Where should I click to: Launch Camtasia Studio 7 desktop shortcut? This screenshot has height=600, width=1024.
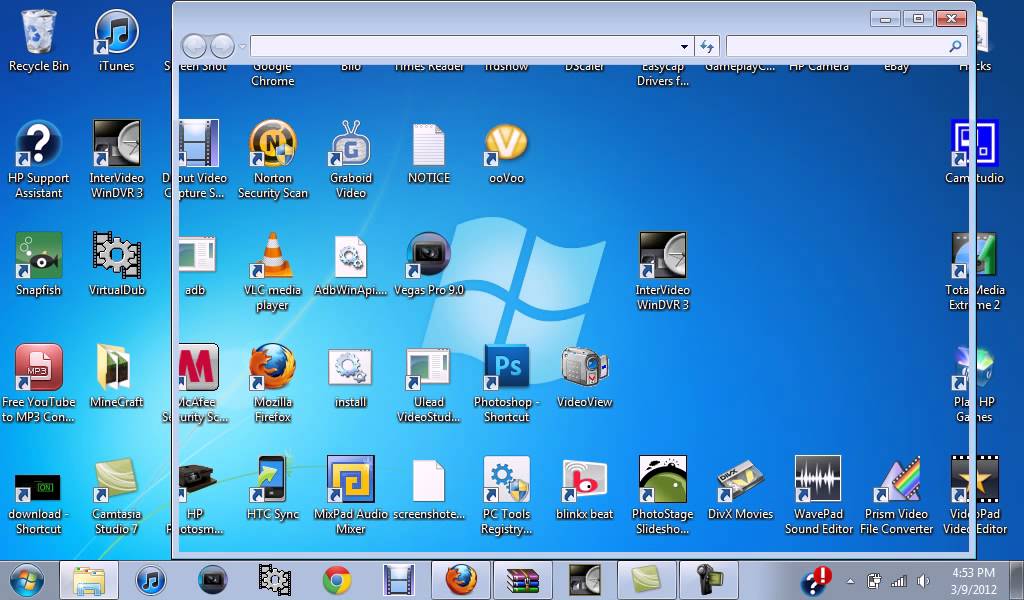point(116,496)
